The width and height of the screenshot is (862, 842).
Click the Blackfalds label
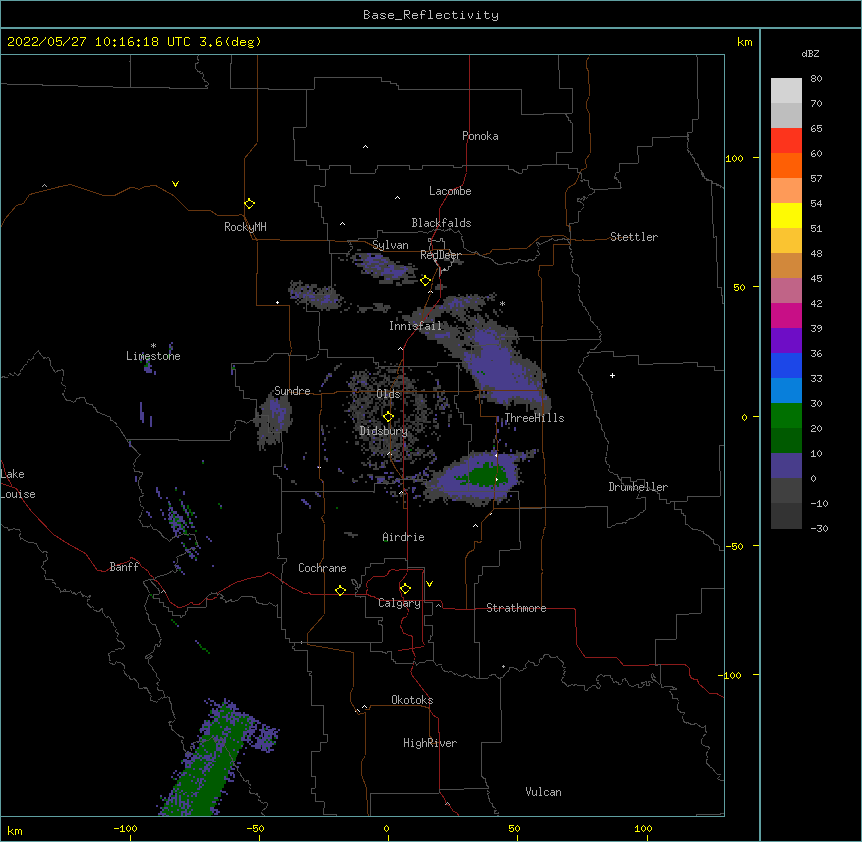(x=441, y=223)
